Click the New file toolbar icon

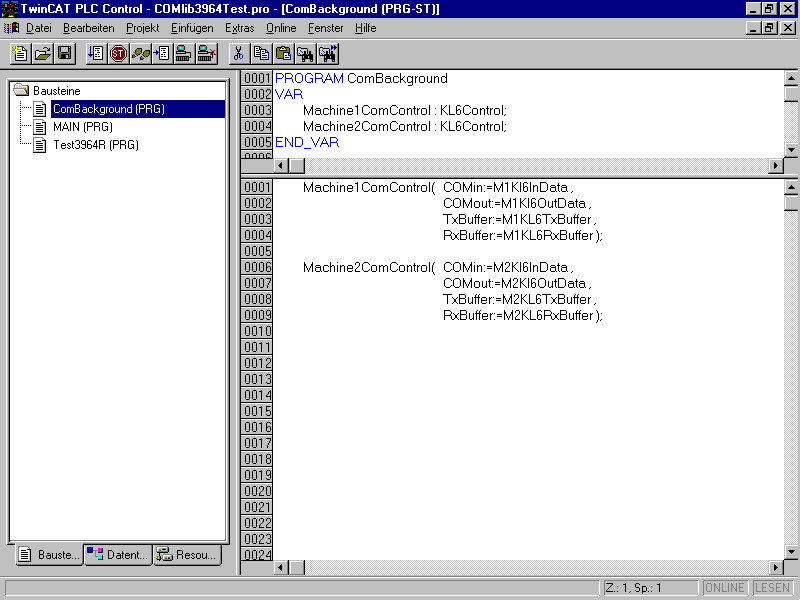20,53
